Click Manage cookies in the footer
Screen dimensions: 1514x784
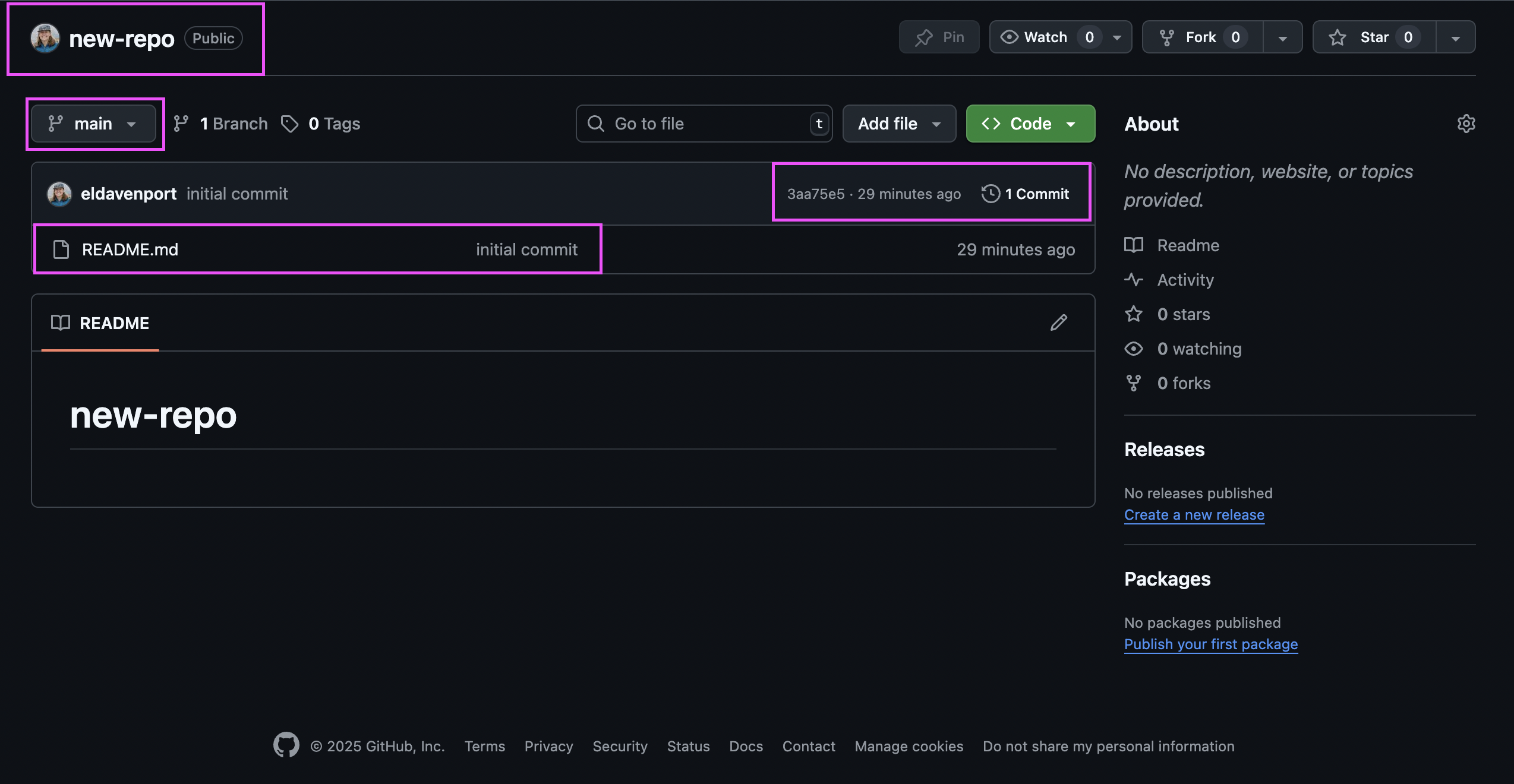pos(909,747)
